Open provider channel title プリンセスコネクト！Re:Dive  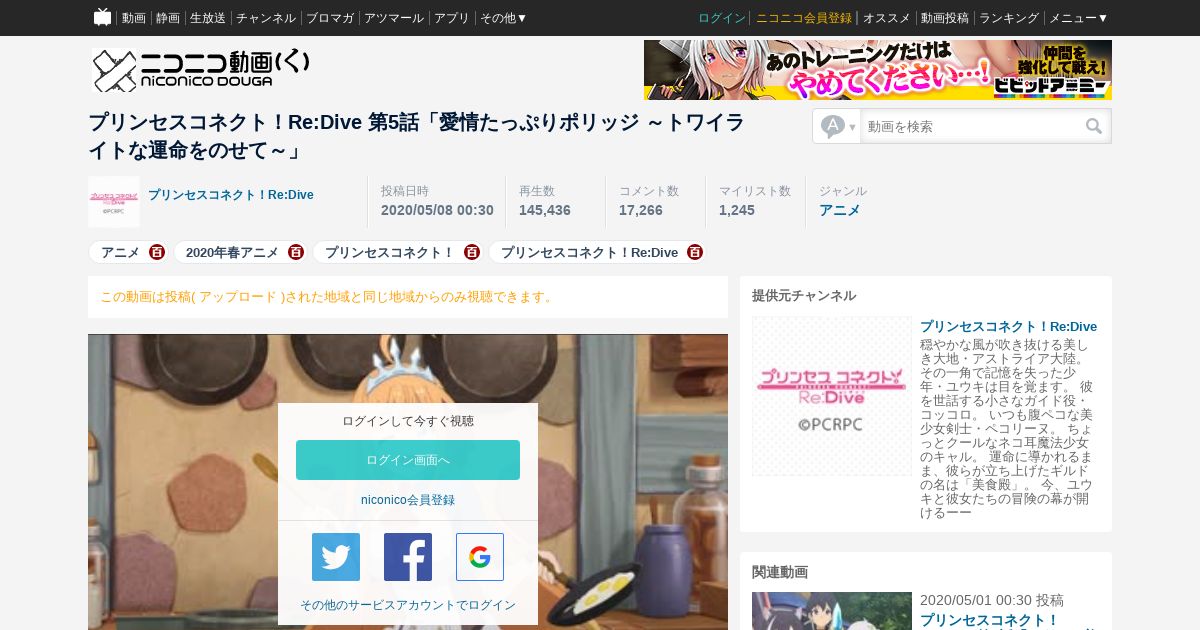click(1008, 327)
